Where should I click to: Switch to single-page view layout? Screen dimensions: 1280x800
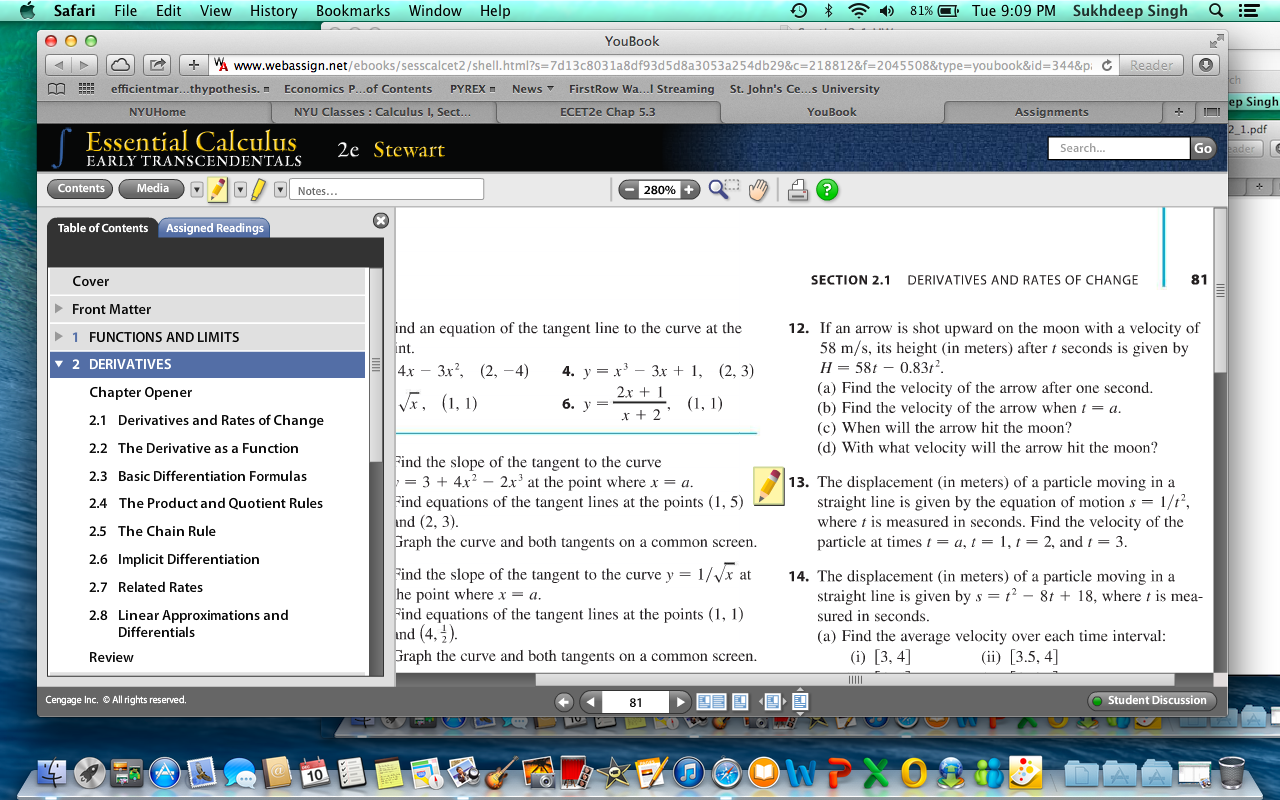(x=740, y=702)
